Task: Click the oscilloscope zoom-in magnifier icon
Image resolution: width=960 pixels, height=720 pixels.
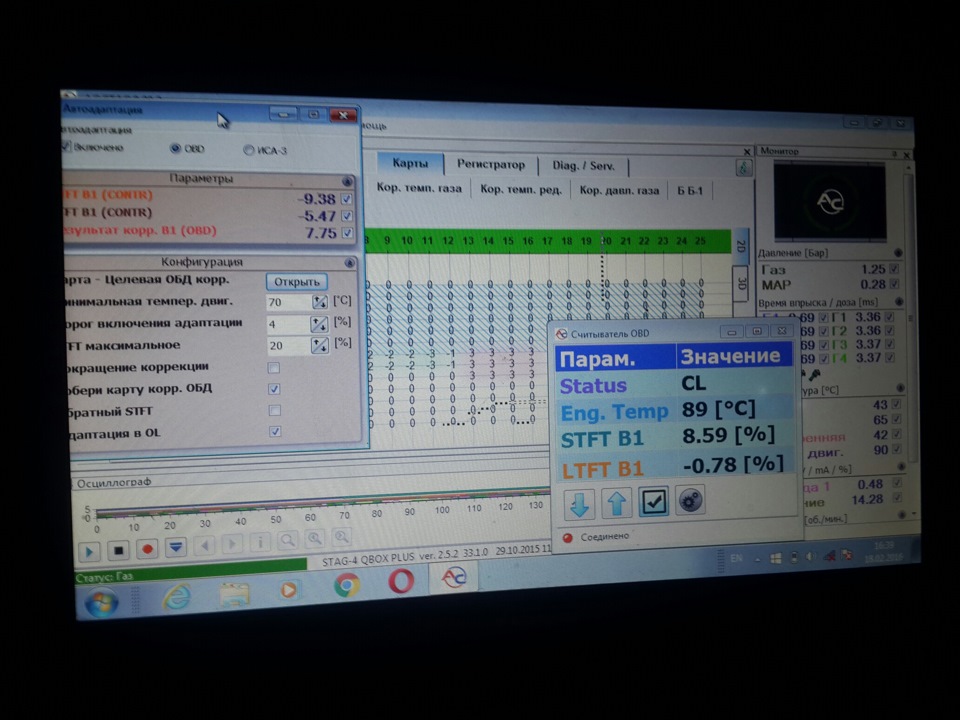Action: (315, 539)
